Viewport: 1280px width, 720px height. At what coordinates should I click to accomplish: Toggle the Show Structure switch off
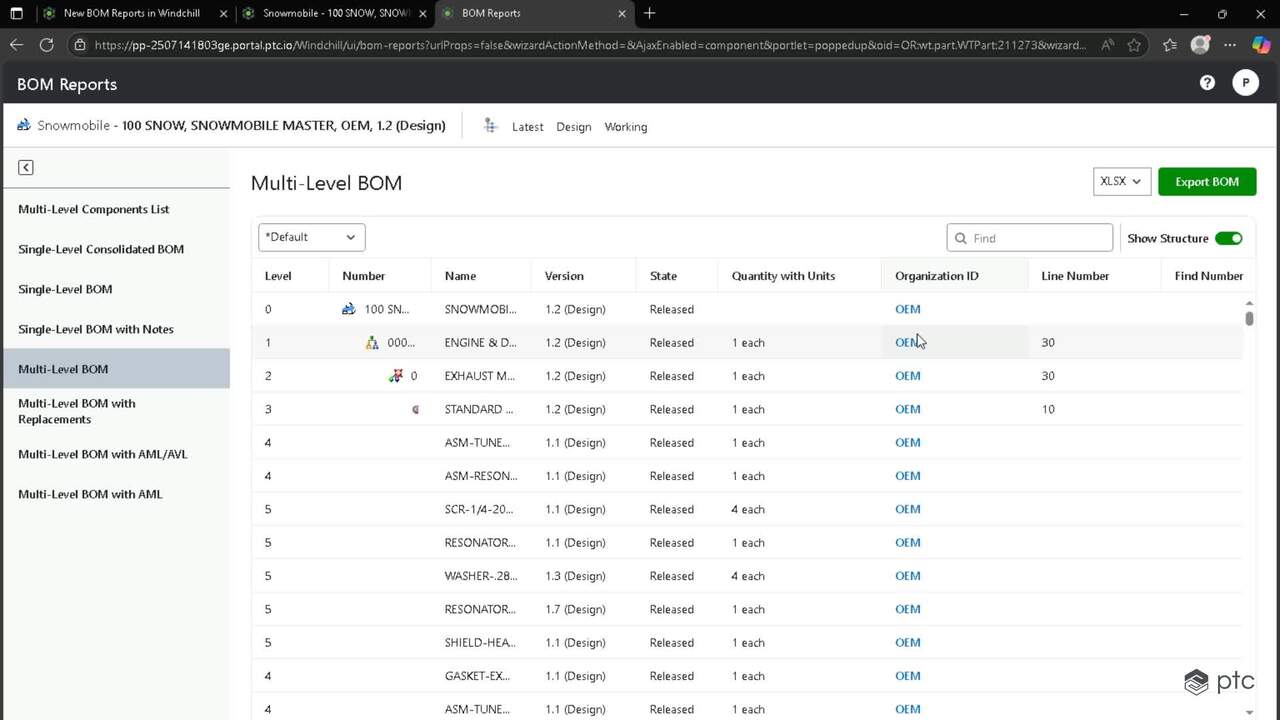click(1229, 238)
